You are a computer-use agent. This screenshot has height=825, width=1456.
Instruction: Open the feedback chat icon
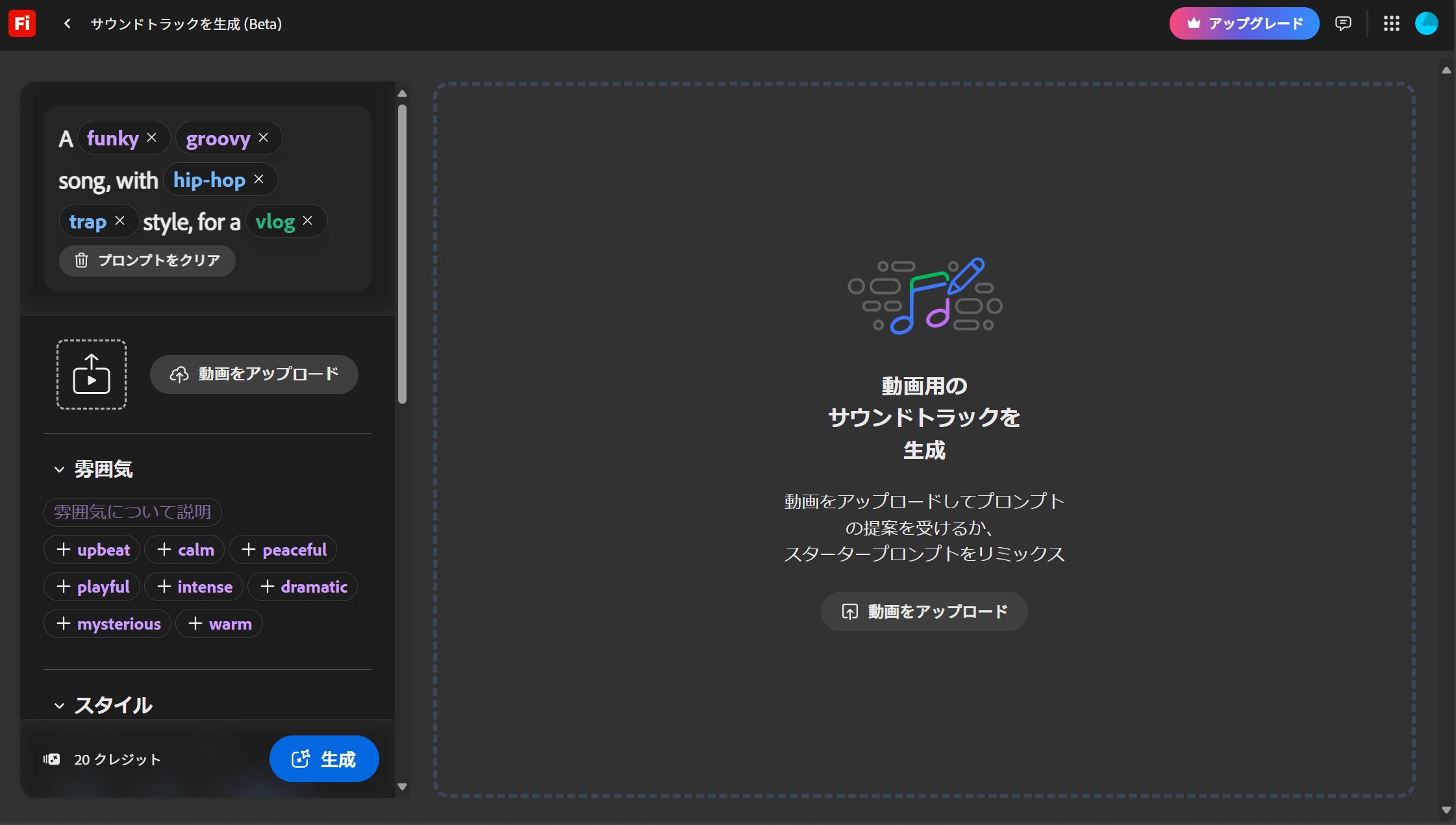point(1343,23)
